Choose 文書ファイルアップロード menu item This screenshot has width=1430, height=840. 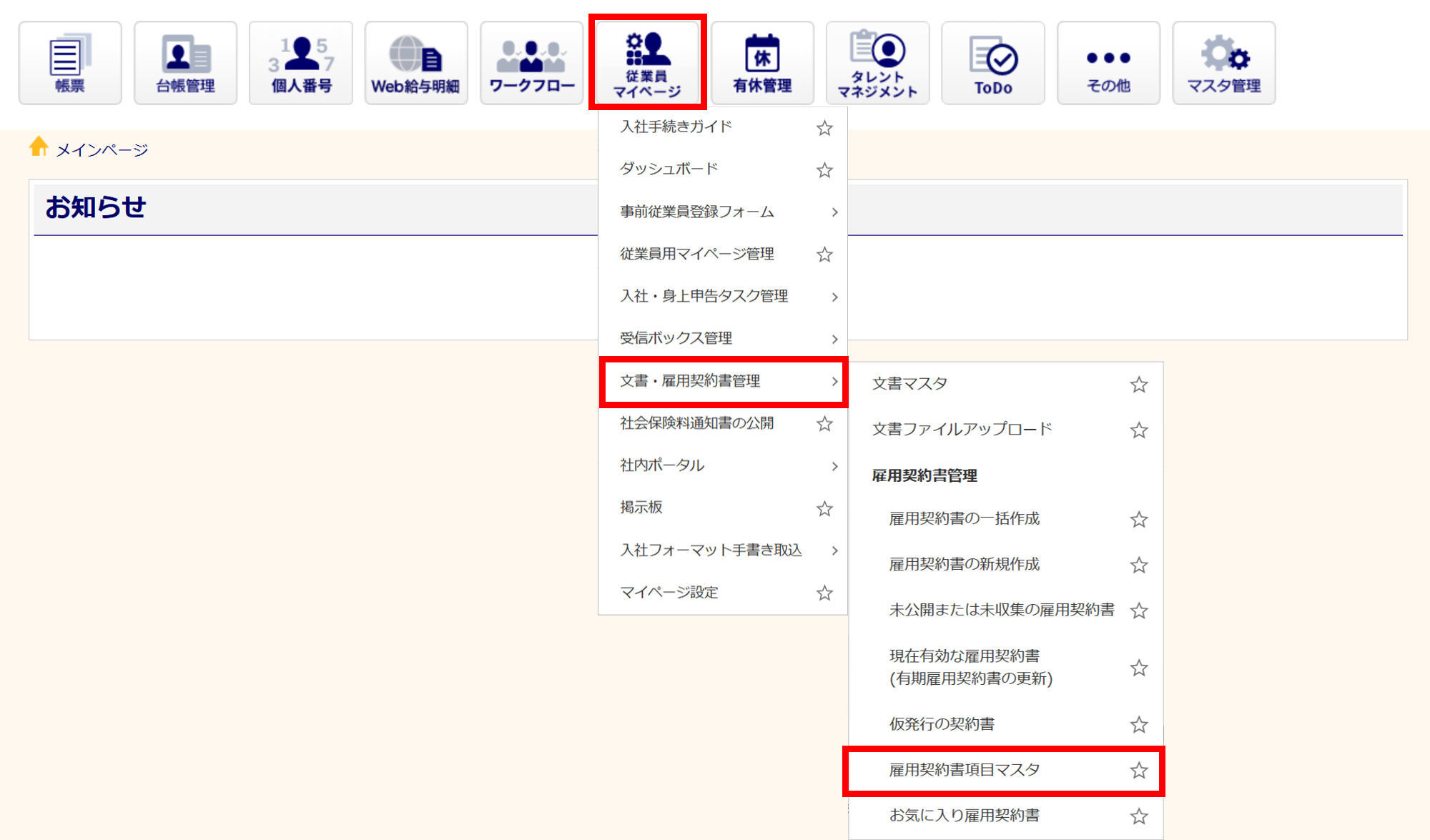click(962, 429)
